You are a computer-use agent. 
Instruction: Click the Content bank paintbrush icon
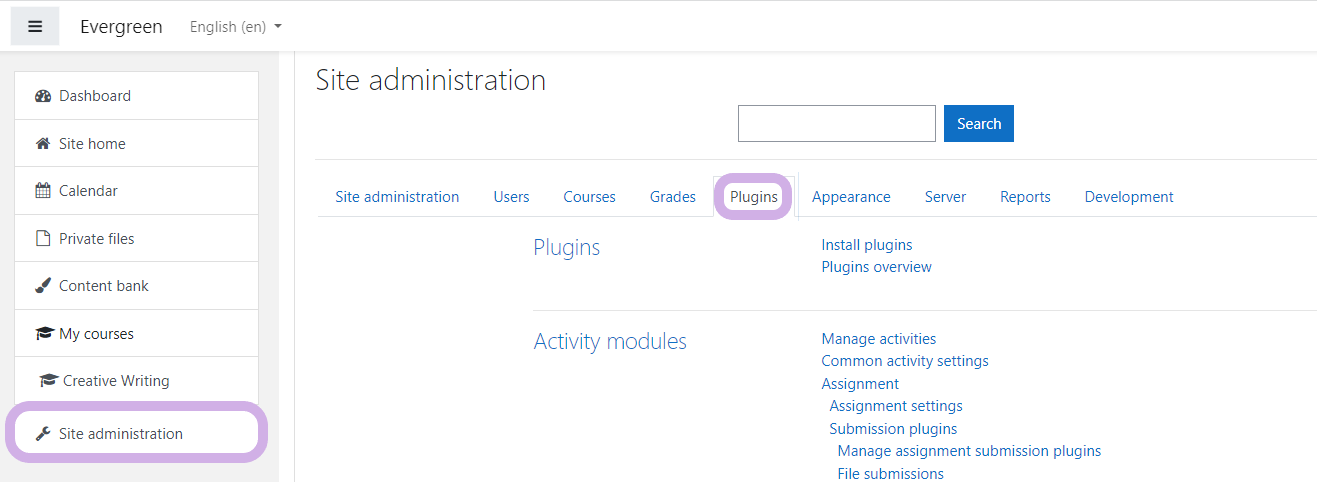(43, 286)
